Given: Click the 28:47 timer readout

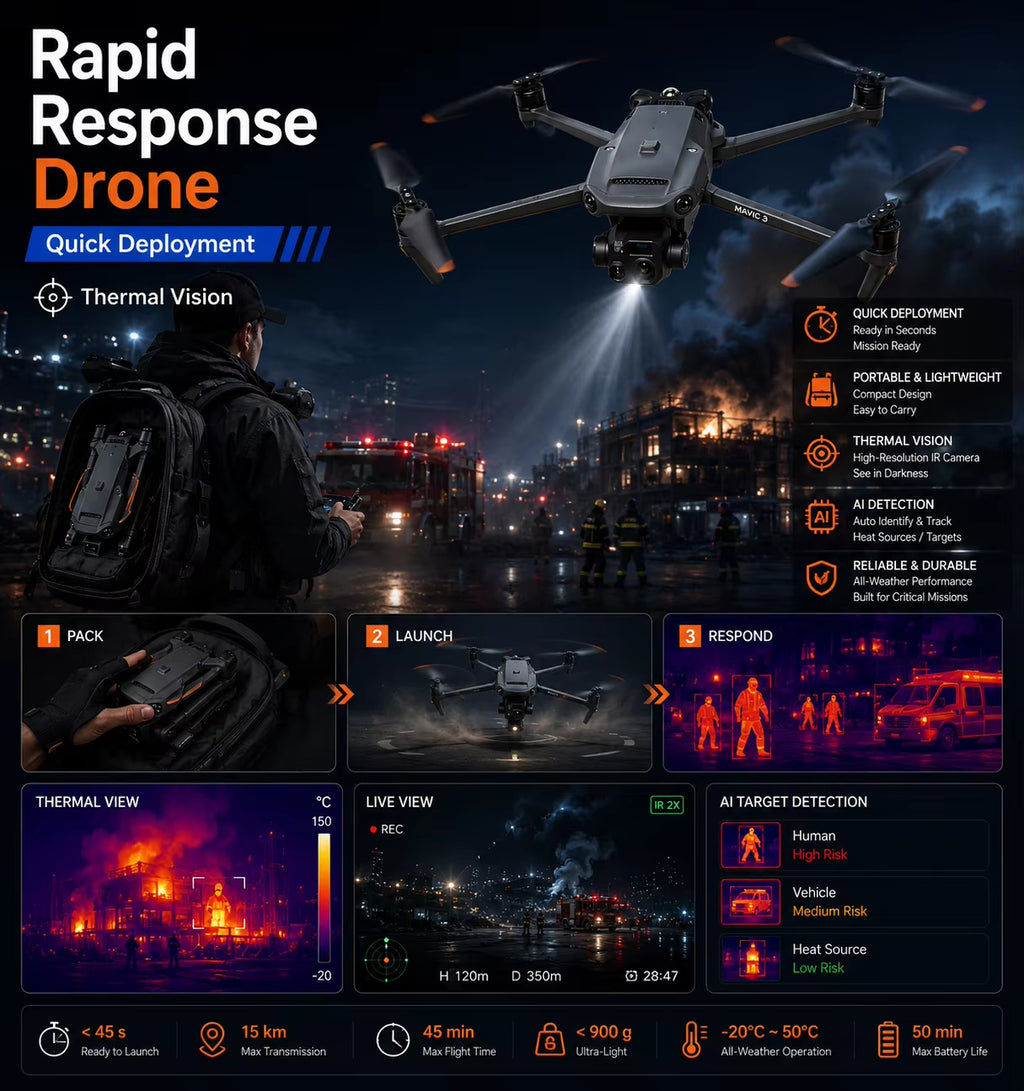Looking at the screenshot, I should (x=660, y=976).
